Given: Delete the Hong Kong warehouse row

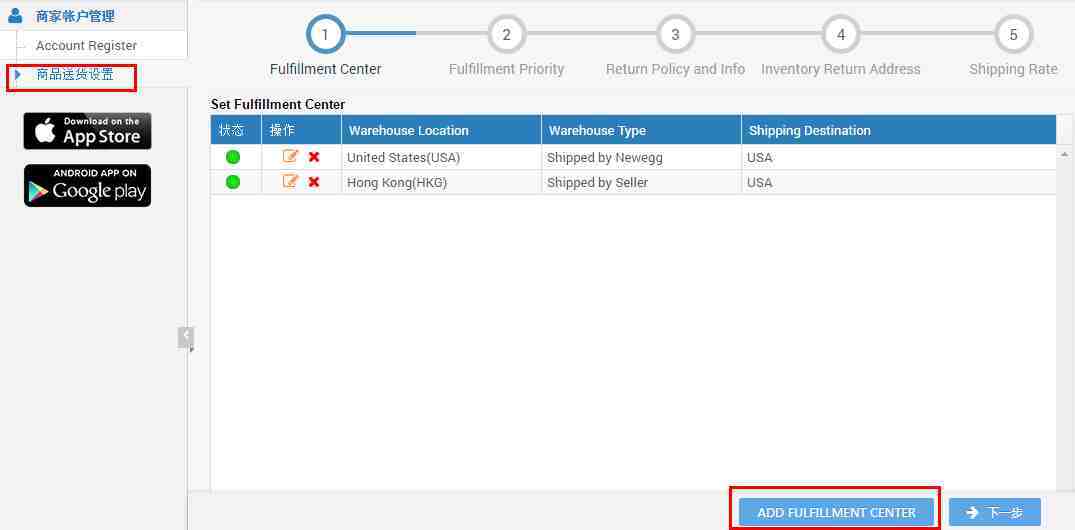Looking at the screenshot, I should click(314, 182).
